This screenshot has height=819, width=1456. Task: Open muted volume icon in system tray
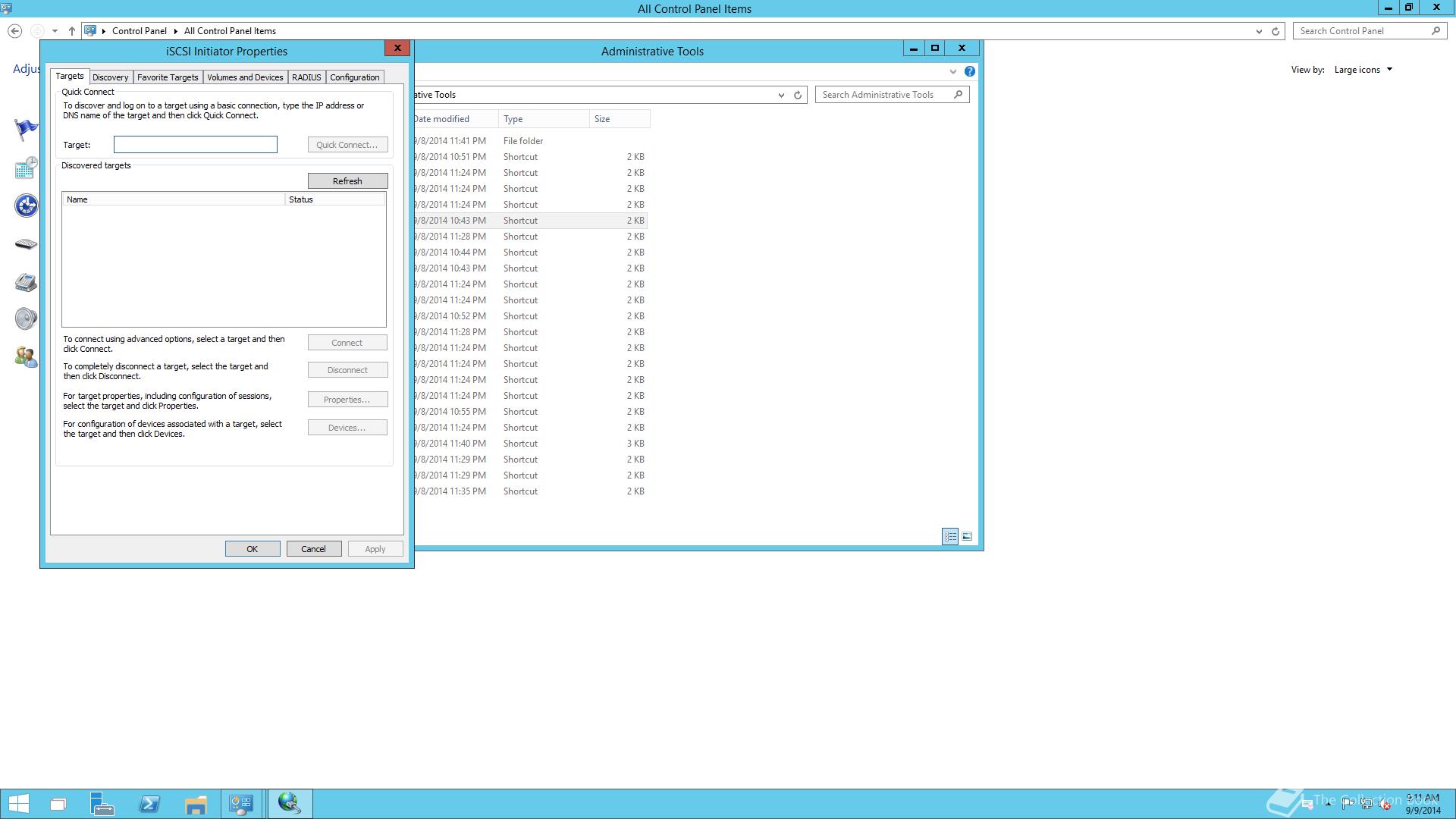[1385, 805]
